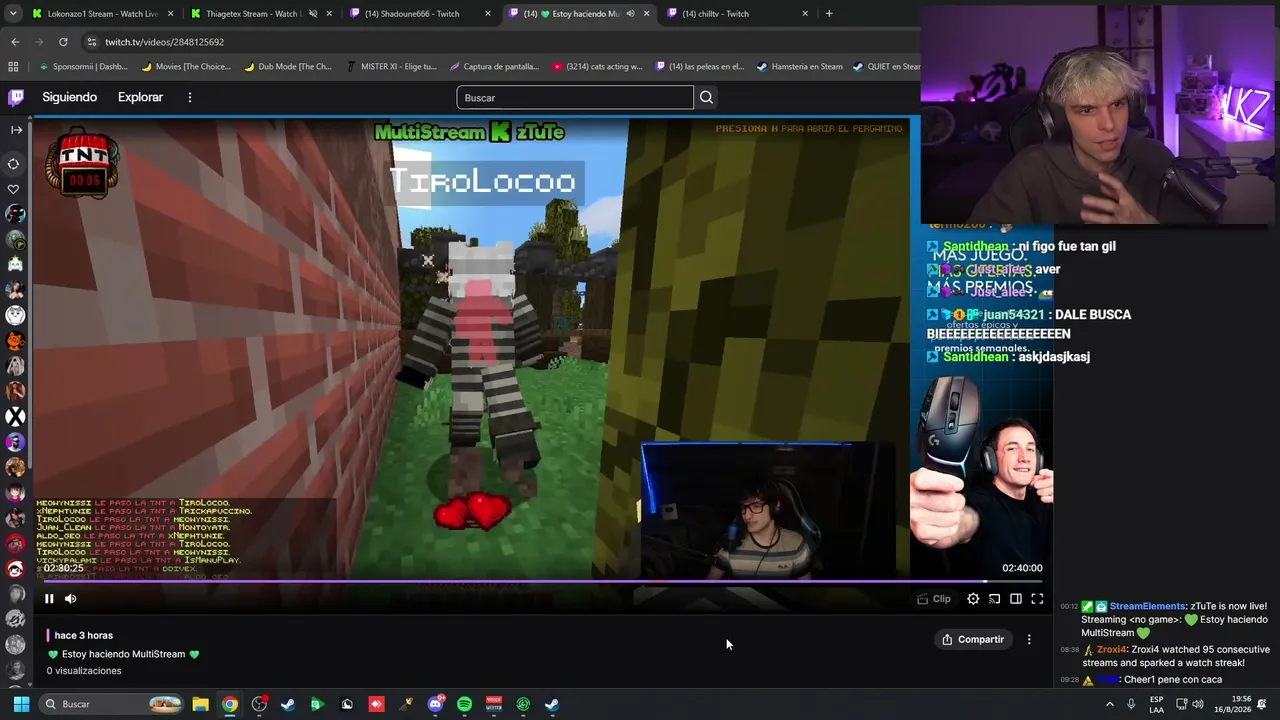The height and width of the screenshot is (720, 1280).
Task: Enter fullscreen on the video player
Action: (x=1037, y=599)
